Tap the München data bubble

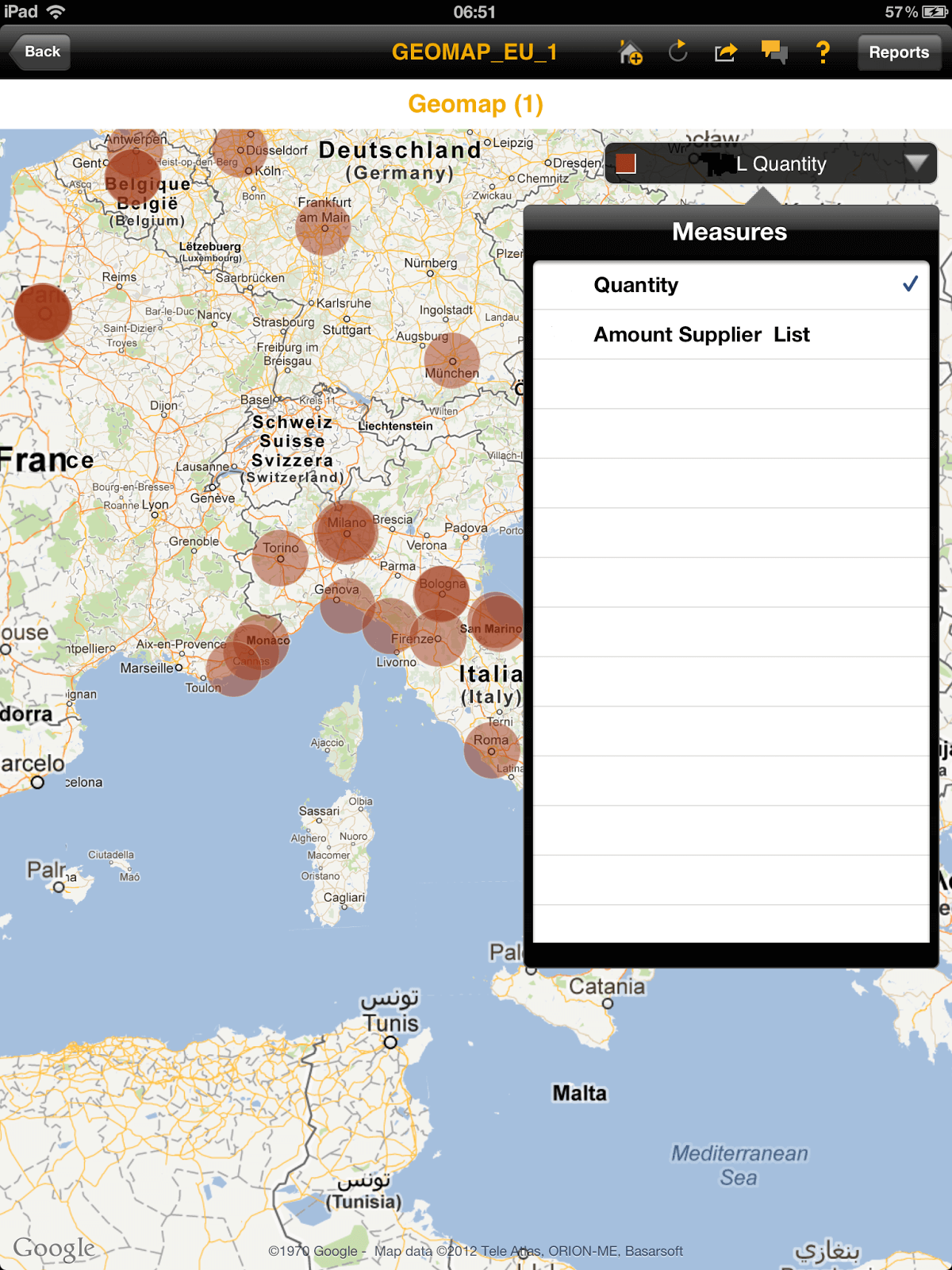coord(452,360)
